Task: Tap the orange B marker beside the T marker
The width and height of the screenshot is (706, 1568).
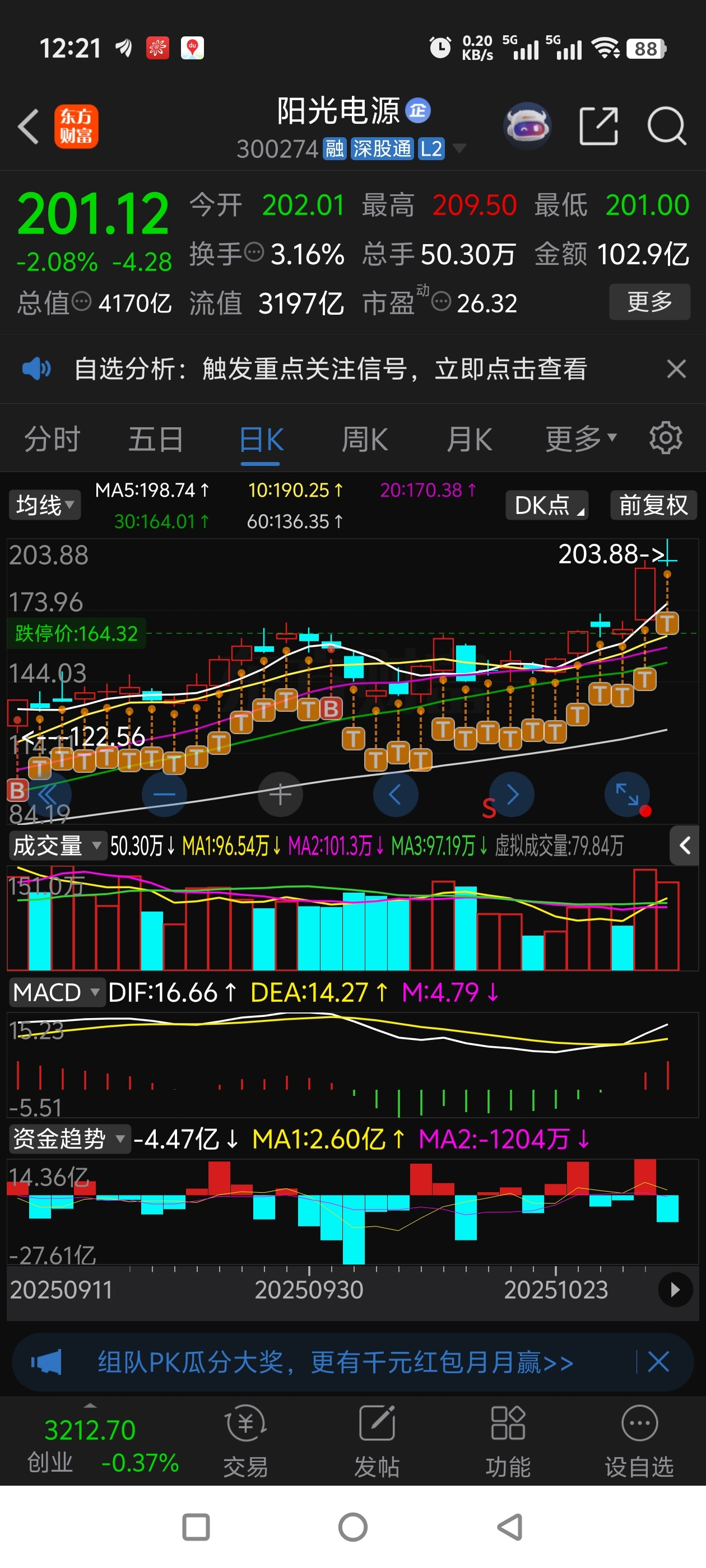Action: tap(331, 708)
